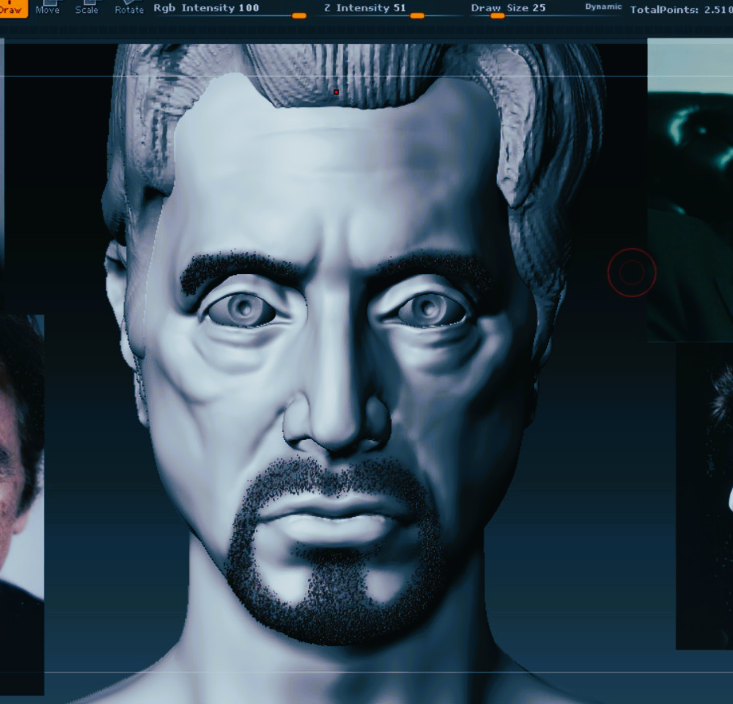733x704 pixels.
Task: Adjust the Rgb Intensity 100 slider
Action: click(x=230, y=10)
